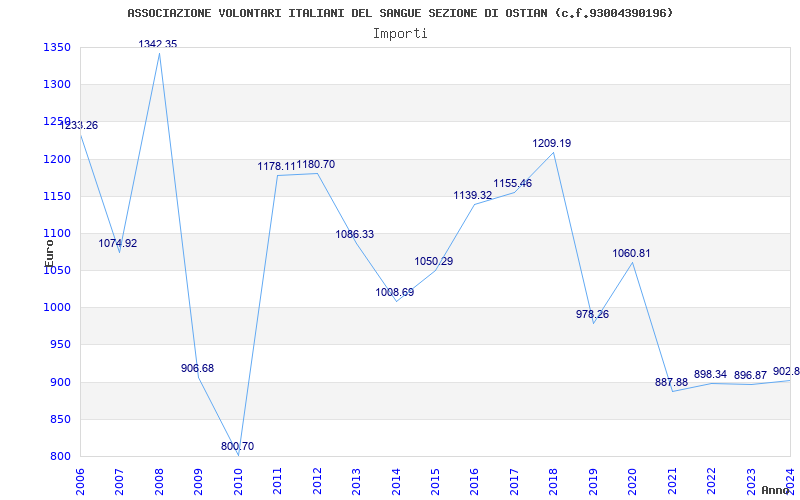Image resolution: width=800 pixels, height=500 pixels.
Task: Click the 1300 y-axis tick label
Action: (x=57, y=85)
